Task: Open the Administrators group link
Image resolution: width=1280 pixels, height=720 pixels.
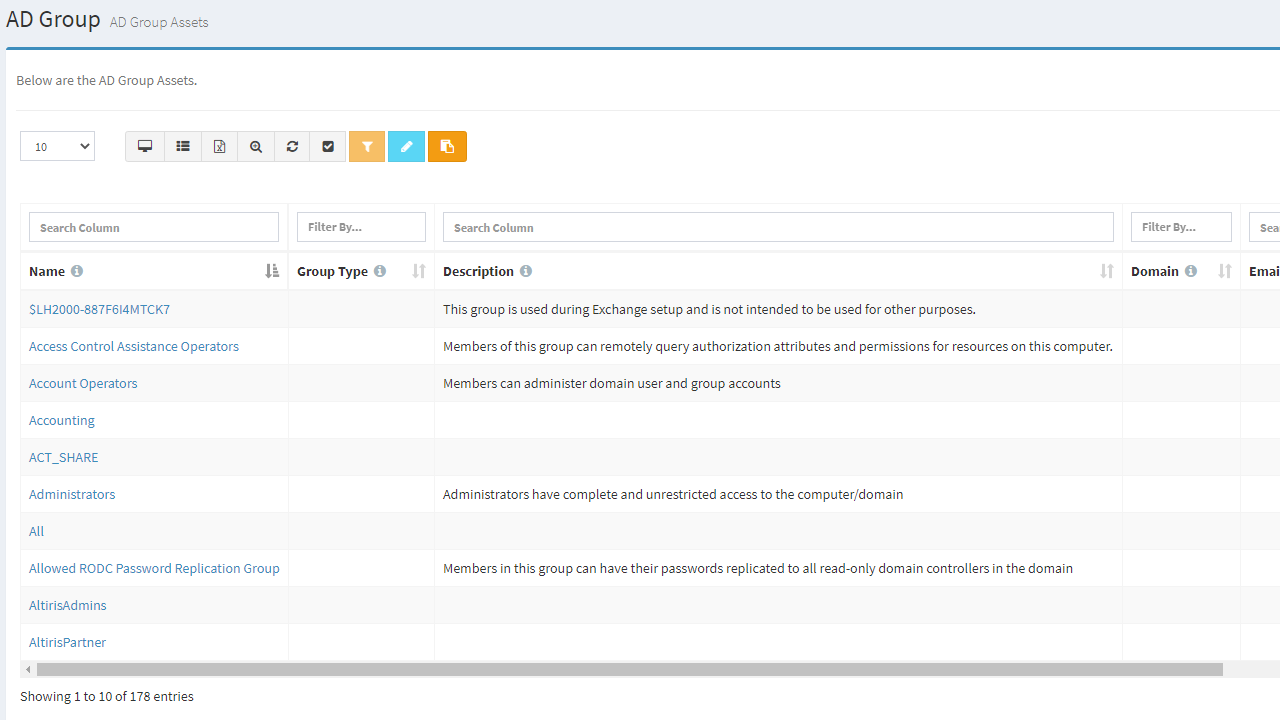Action: tap(72, 494)
